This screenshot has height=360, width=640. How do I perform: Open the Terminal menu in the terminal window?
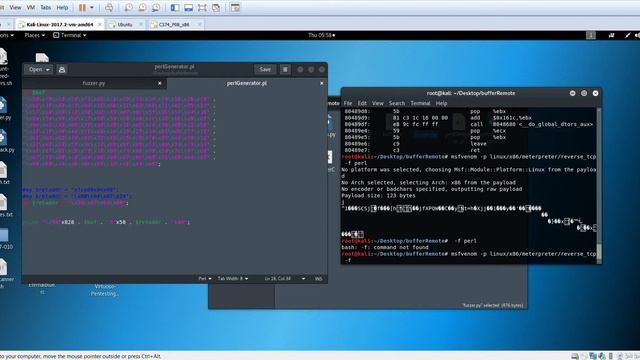pos(420,103)
